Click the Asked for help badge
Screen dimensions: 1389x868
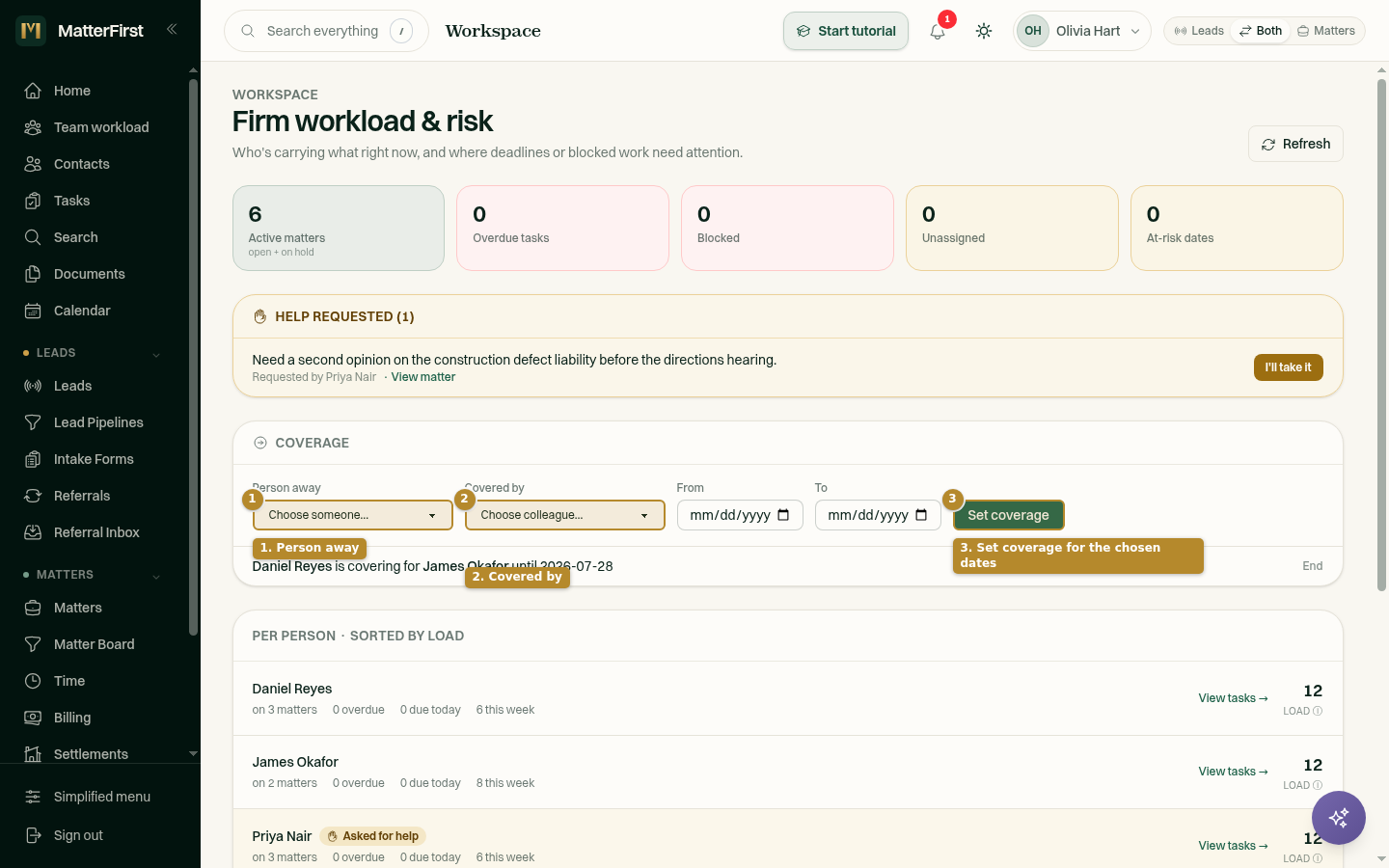(x=372, y=836)
